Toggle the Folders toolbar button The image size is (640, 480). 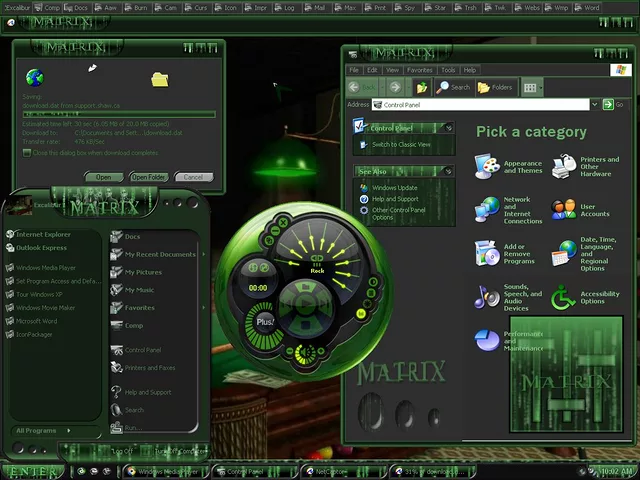click(x=496, y=87)
